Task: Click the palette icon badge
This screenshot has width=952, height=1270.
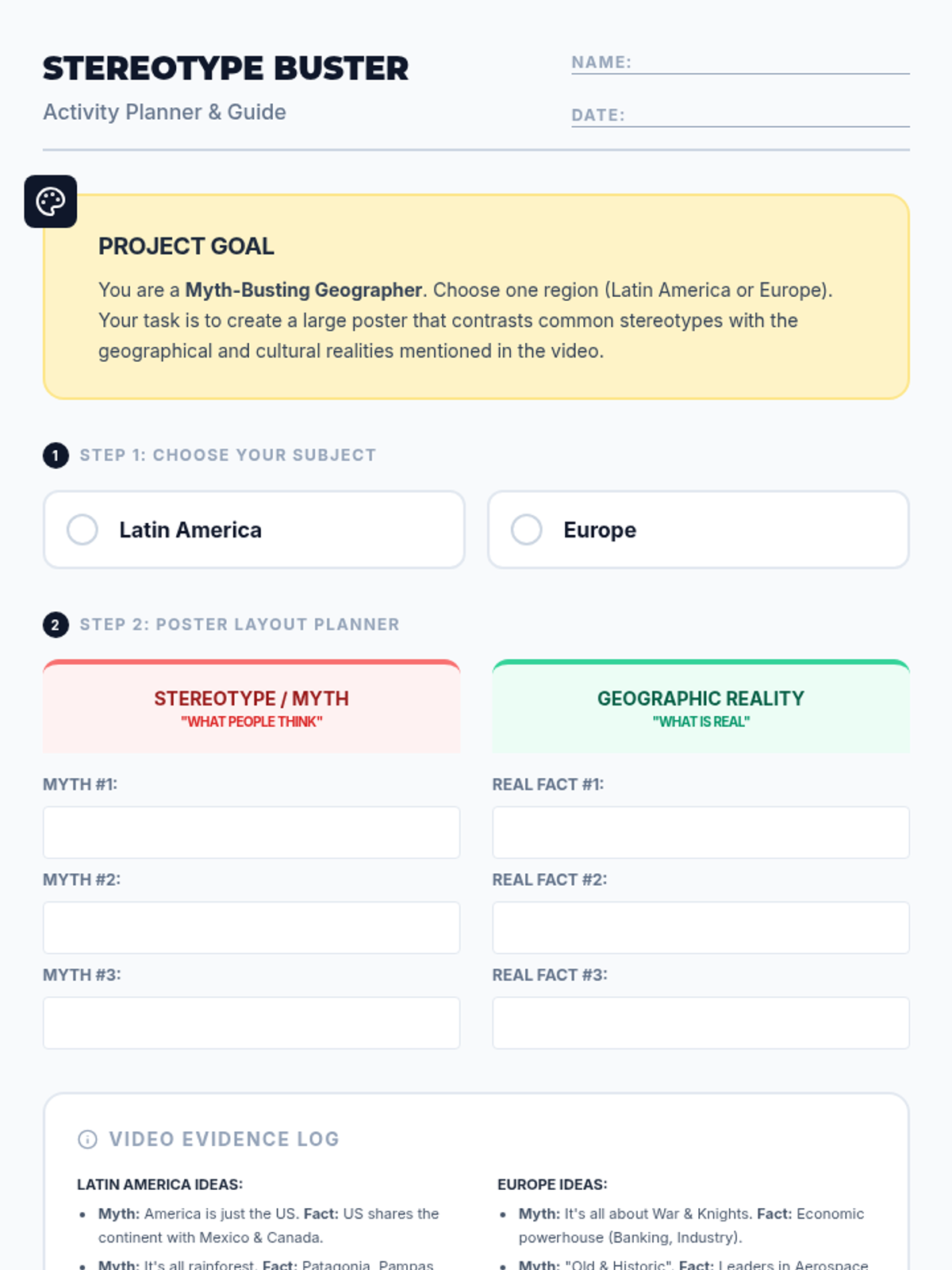Action: (x=51, y=202)
